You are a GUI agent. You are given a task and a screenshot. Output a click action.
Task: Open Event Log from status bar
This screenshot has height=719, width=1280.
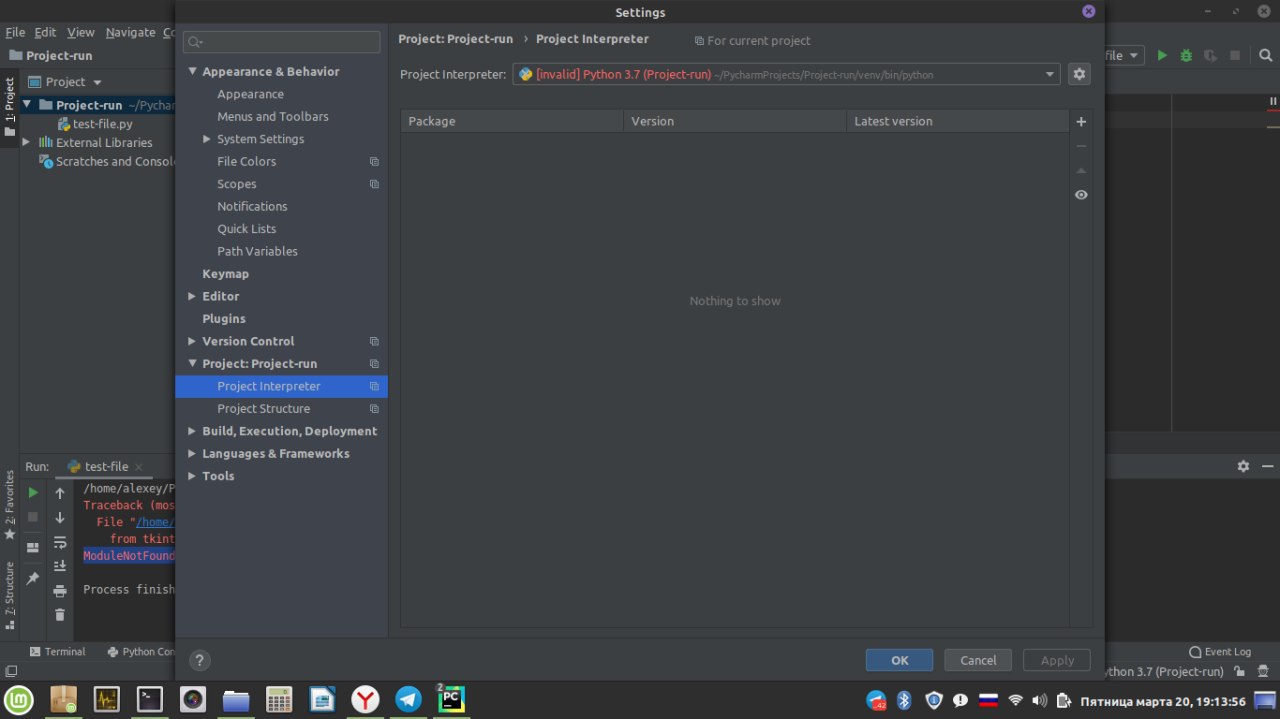click(x=1220, y=651)
